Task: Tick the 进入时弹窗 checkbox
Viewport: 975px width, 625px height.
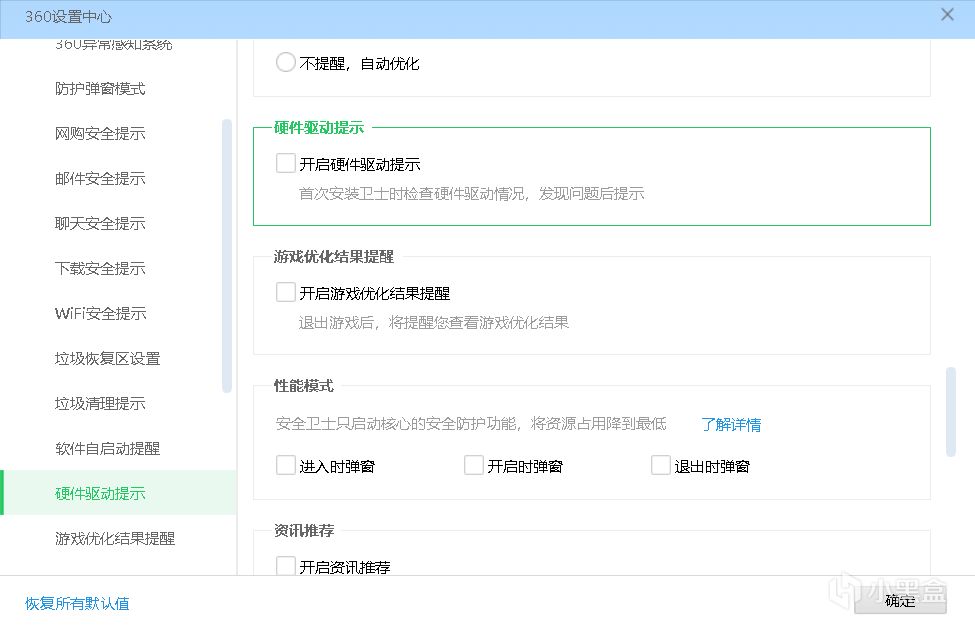Action: pos(285,465)
